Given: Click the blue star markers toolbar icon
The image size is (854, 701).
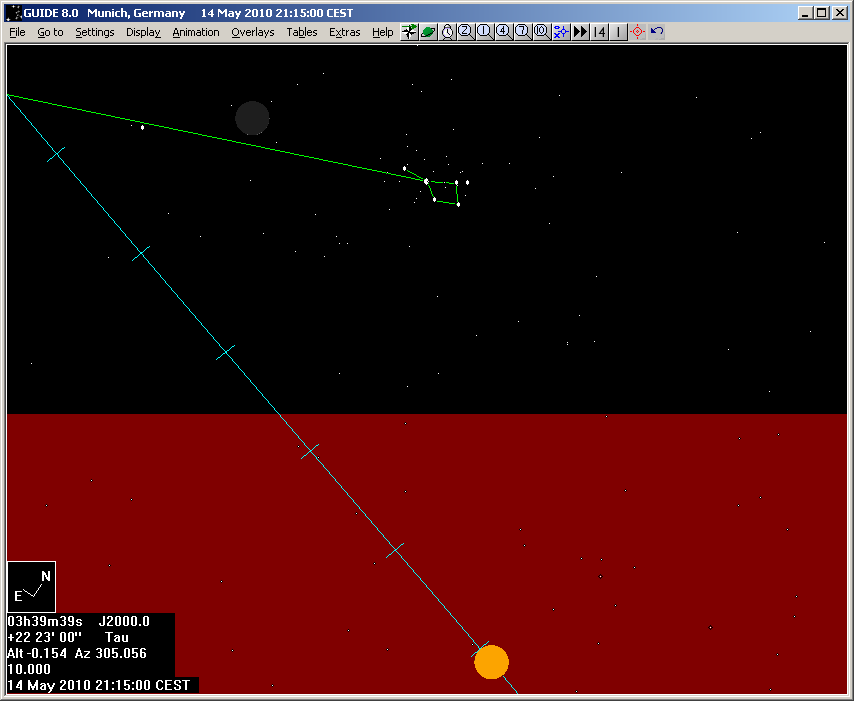Looking at the screenshot, I should pos(560,32).
